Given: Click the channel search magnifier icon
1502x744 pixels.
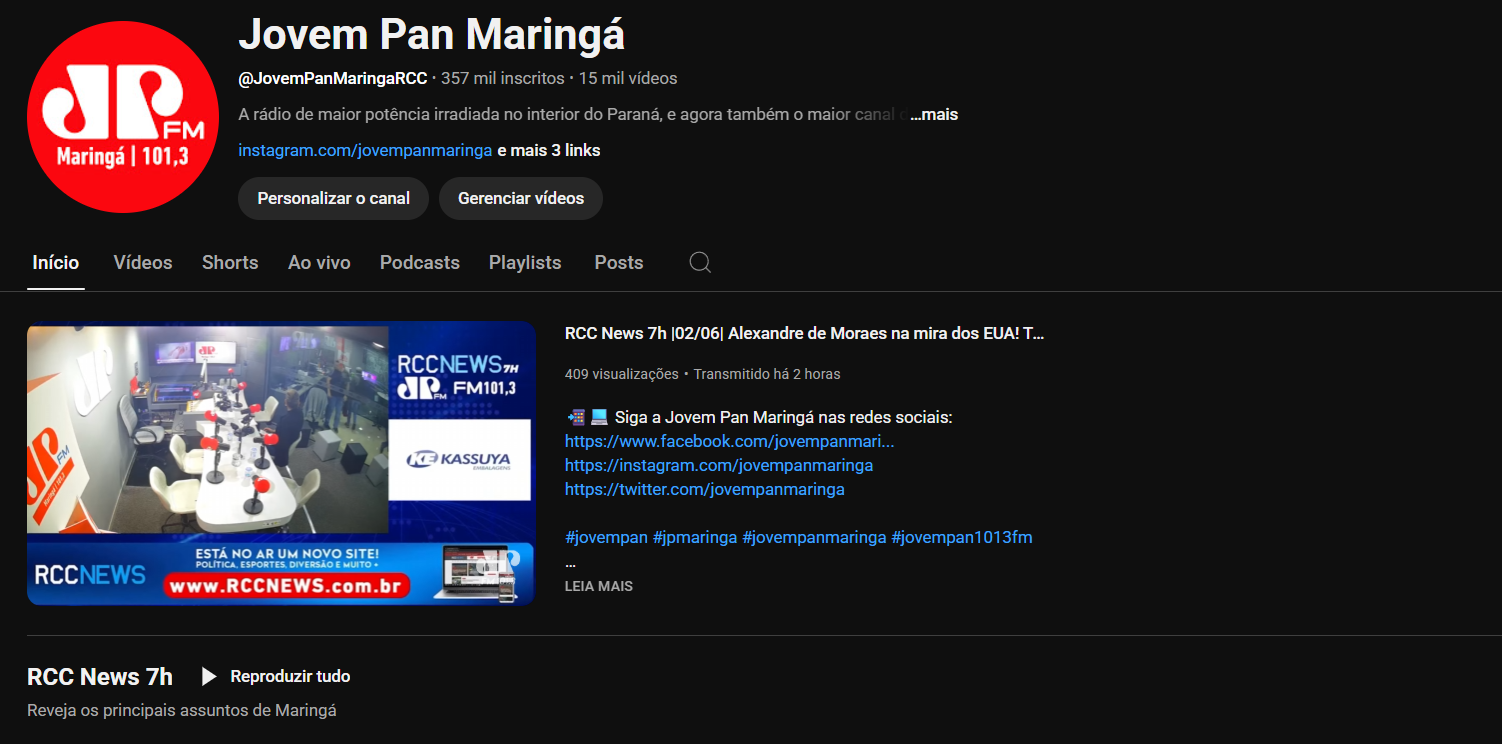Looking at the screenshot, I should pyautogui.click(x=700, y=262).
